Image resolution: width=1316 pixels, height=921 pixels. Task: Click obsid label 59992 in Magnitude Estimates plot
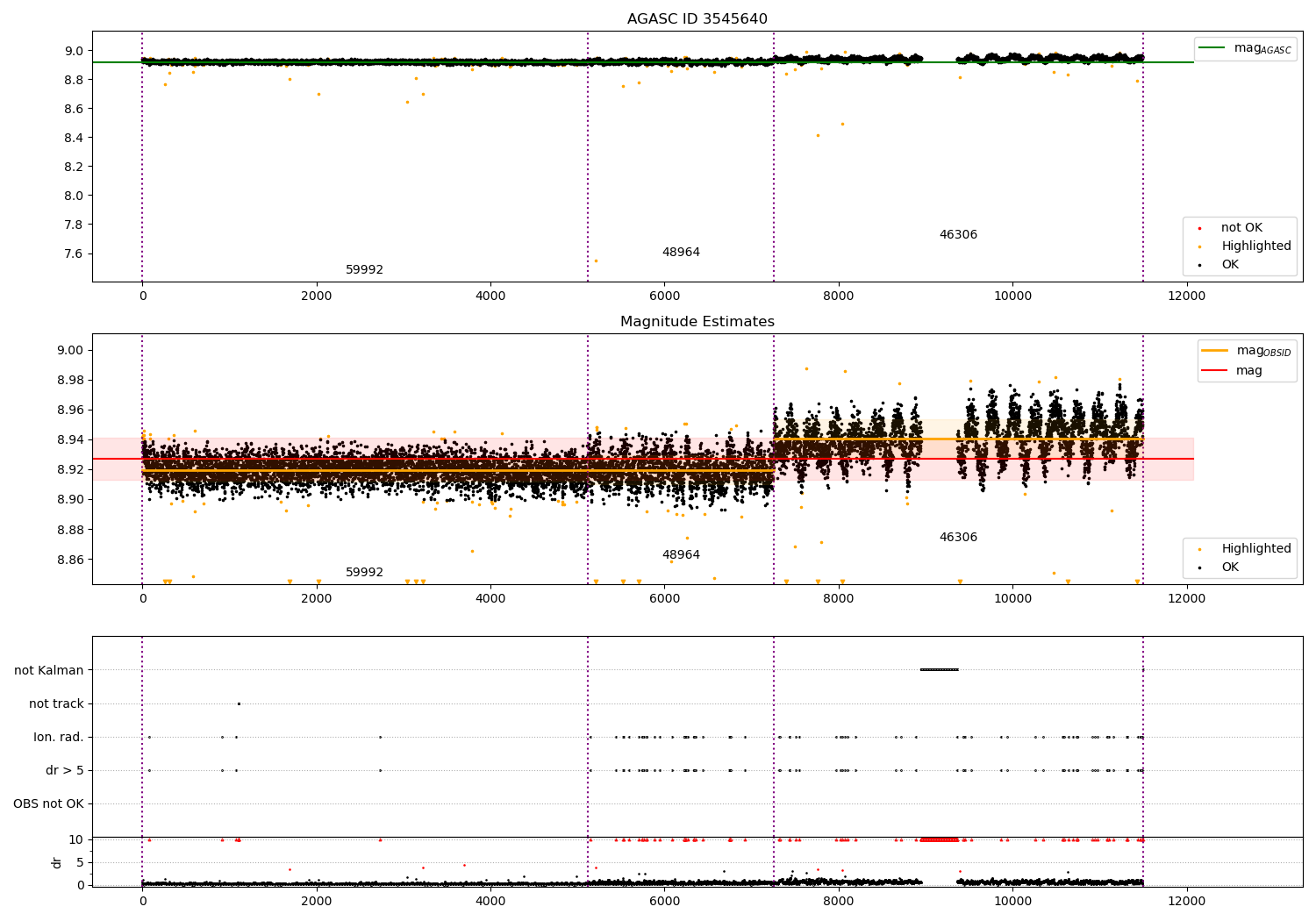(364, 573)
